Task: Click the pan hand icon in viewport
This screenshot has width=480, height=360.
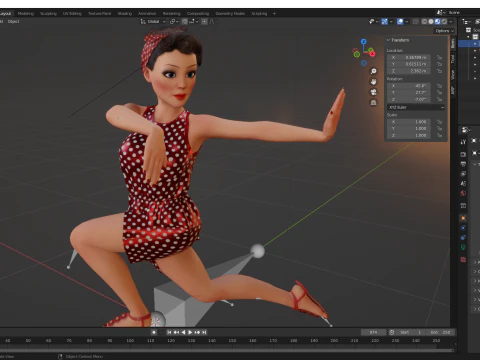Action: click(374, 82)
